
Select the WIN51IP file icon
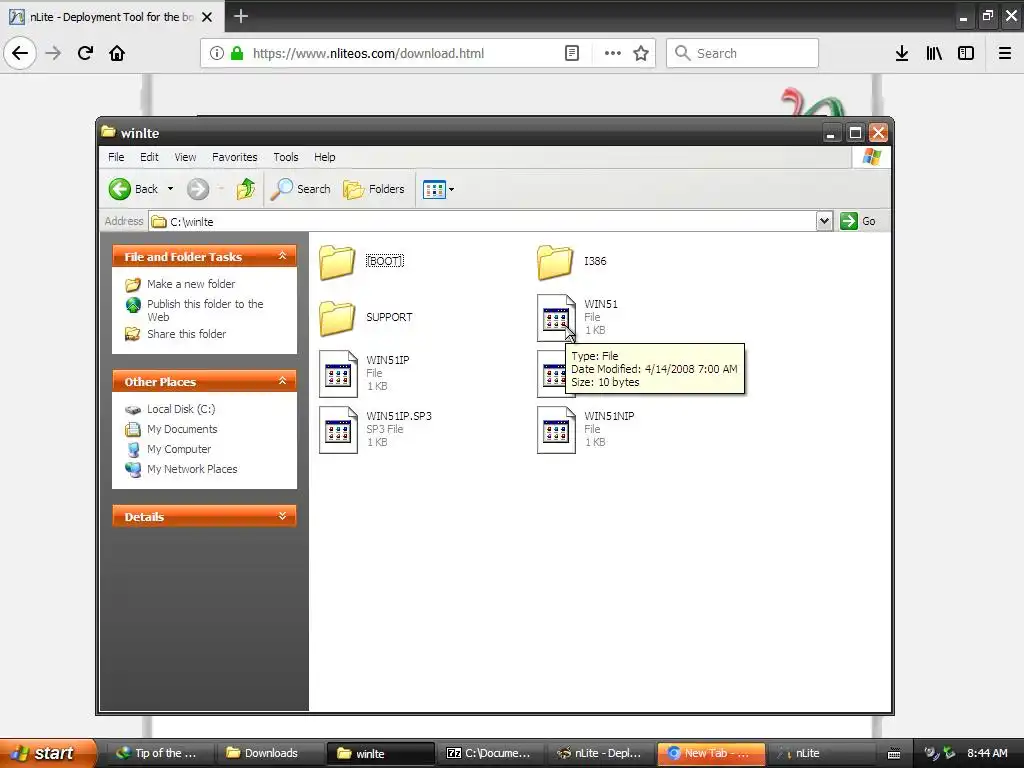[338, 374]
